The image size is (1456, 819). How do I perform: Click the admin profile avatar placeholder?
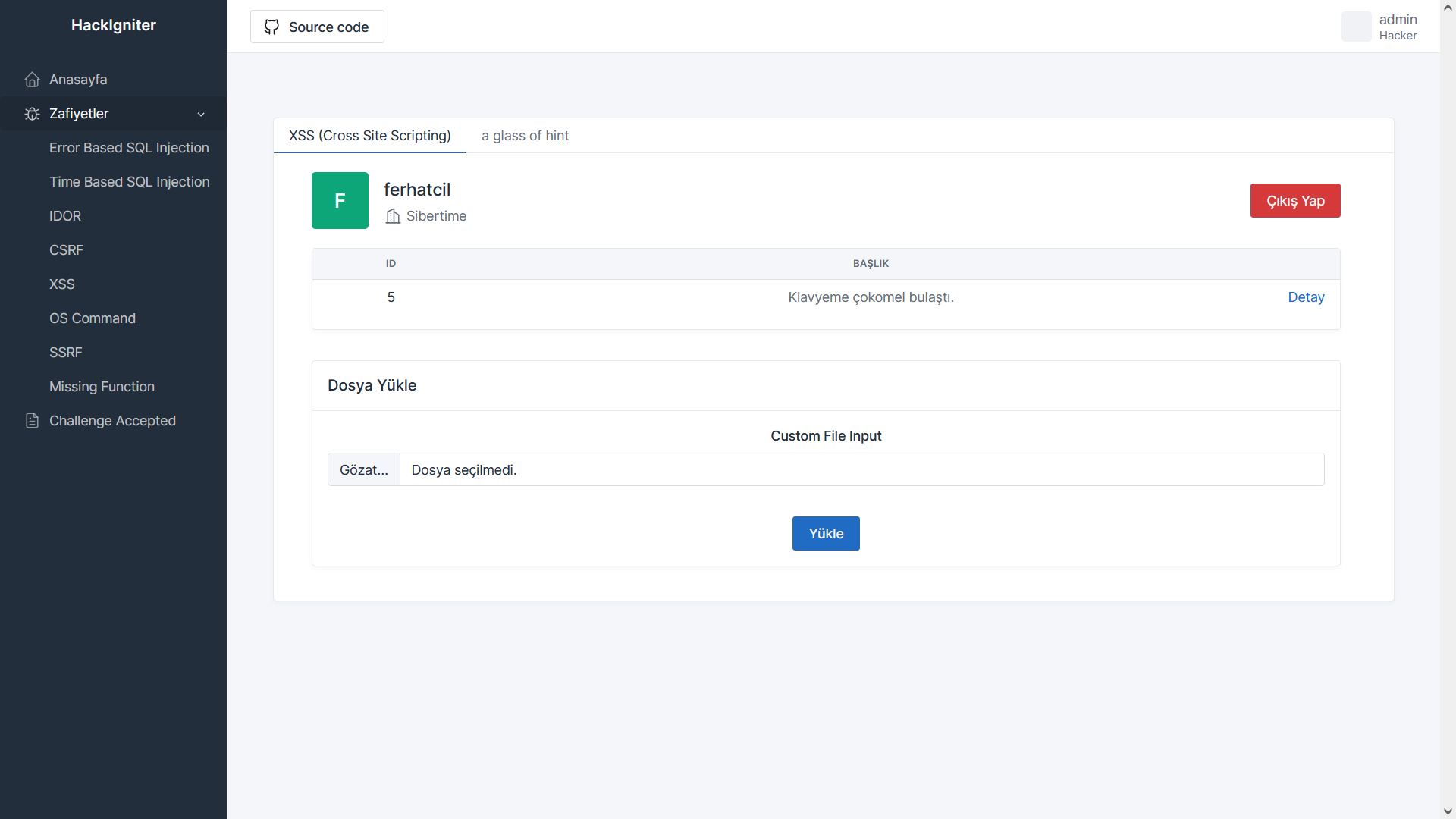1356,27
